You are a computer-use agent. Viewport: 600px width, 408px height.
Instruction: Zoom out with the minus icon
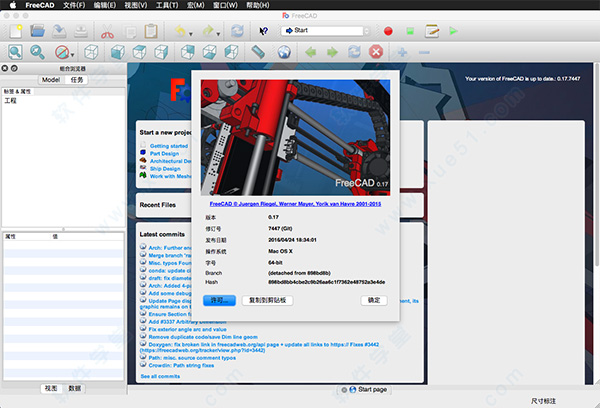click(424, 52)
